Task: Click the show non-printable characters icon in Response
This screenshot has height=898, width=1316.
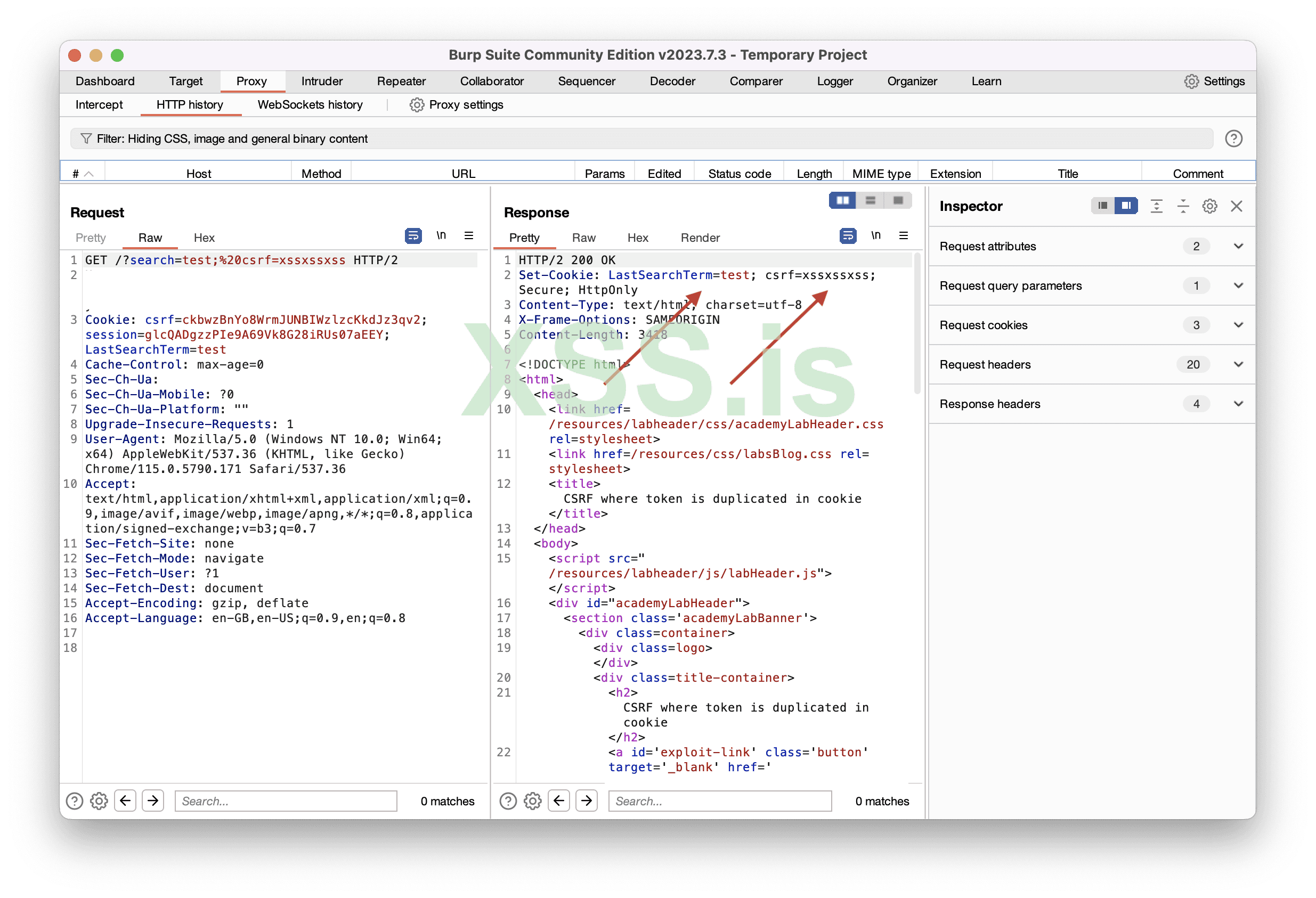Action: coord(875,235)
